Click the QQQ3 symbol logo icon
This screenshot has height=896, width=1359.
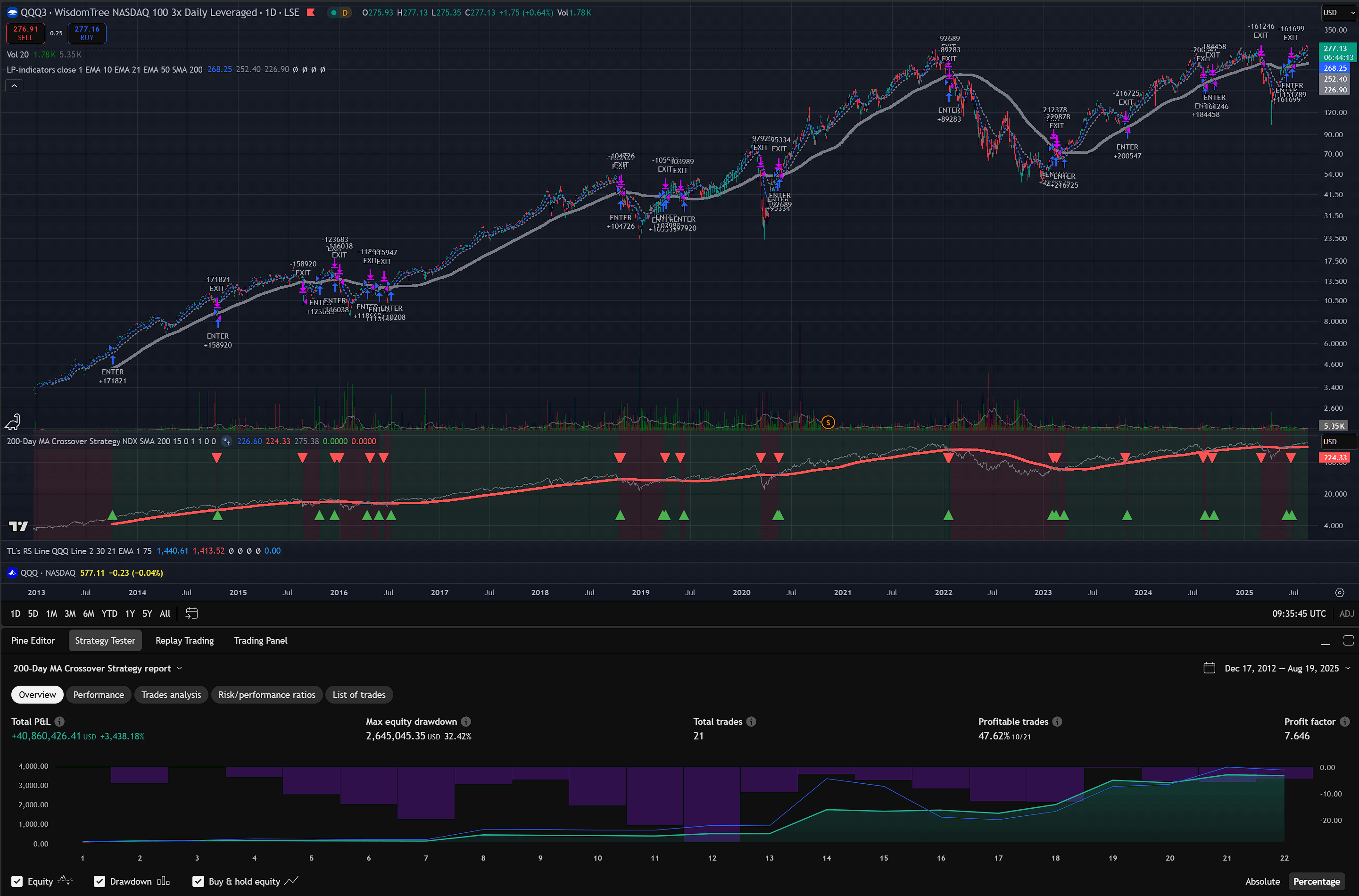[x=12, y=13]
